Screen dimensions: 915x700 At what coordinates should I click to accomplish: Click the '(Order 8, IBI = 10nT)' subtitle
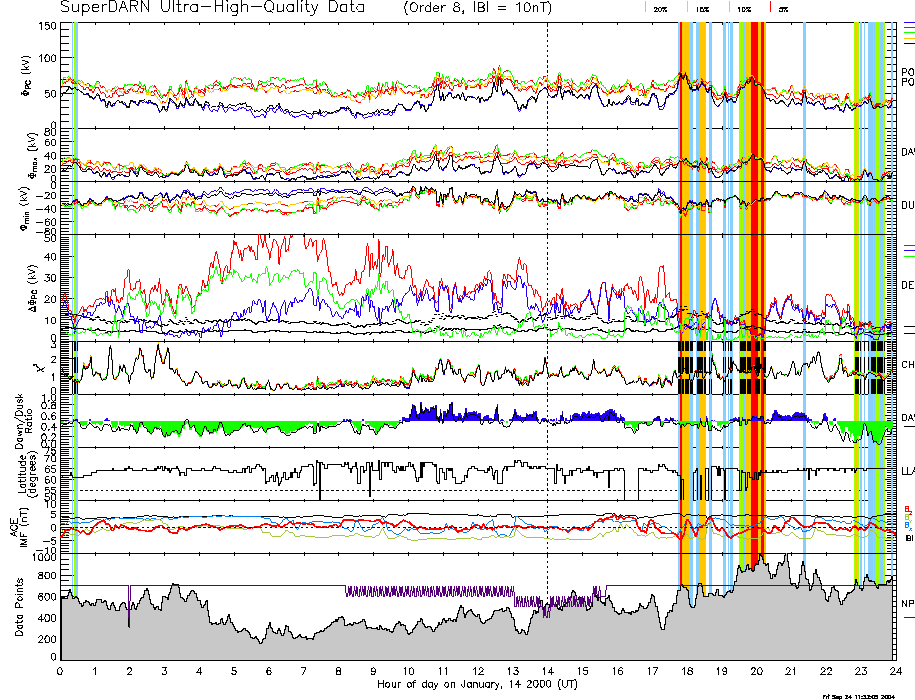(480, 8)
